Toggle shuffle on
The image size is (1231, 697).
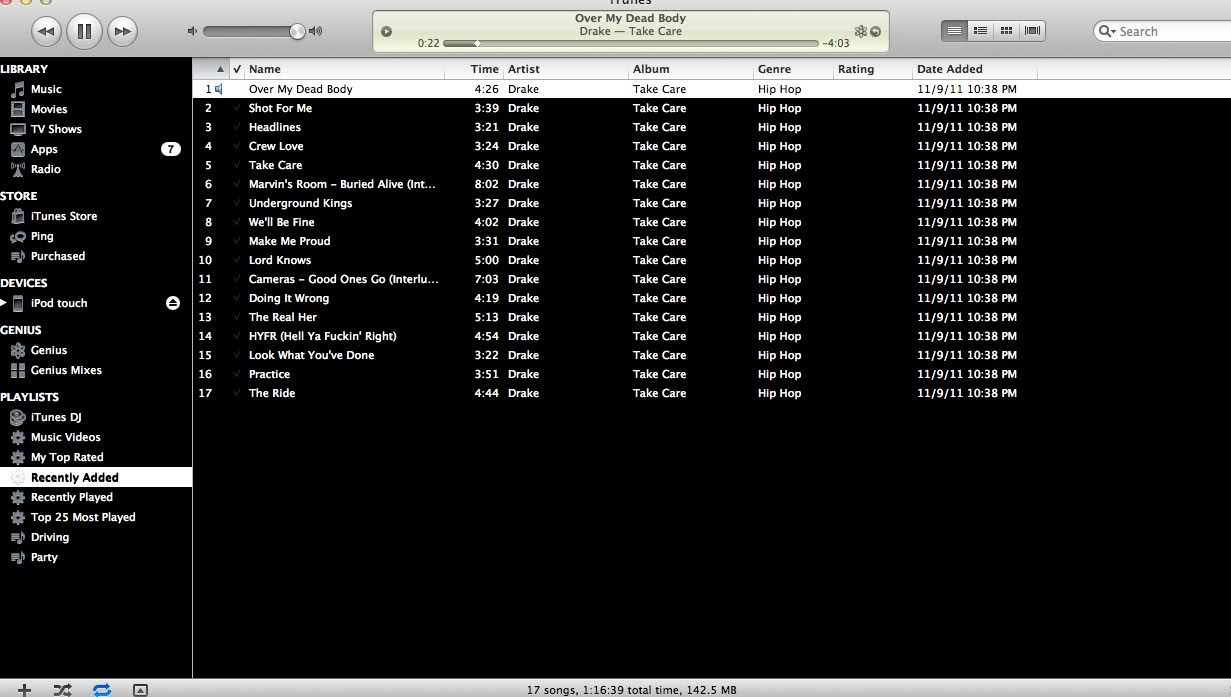point(62,689)
